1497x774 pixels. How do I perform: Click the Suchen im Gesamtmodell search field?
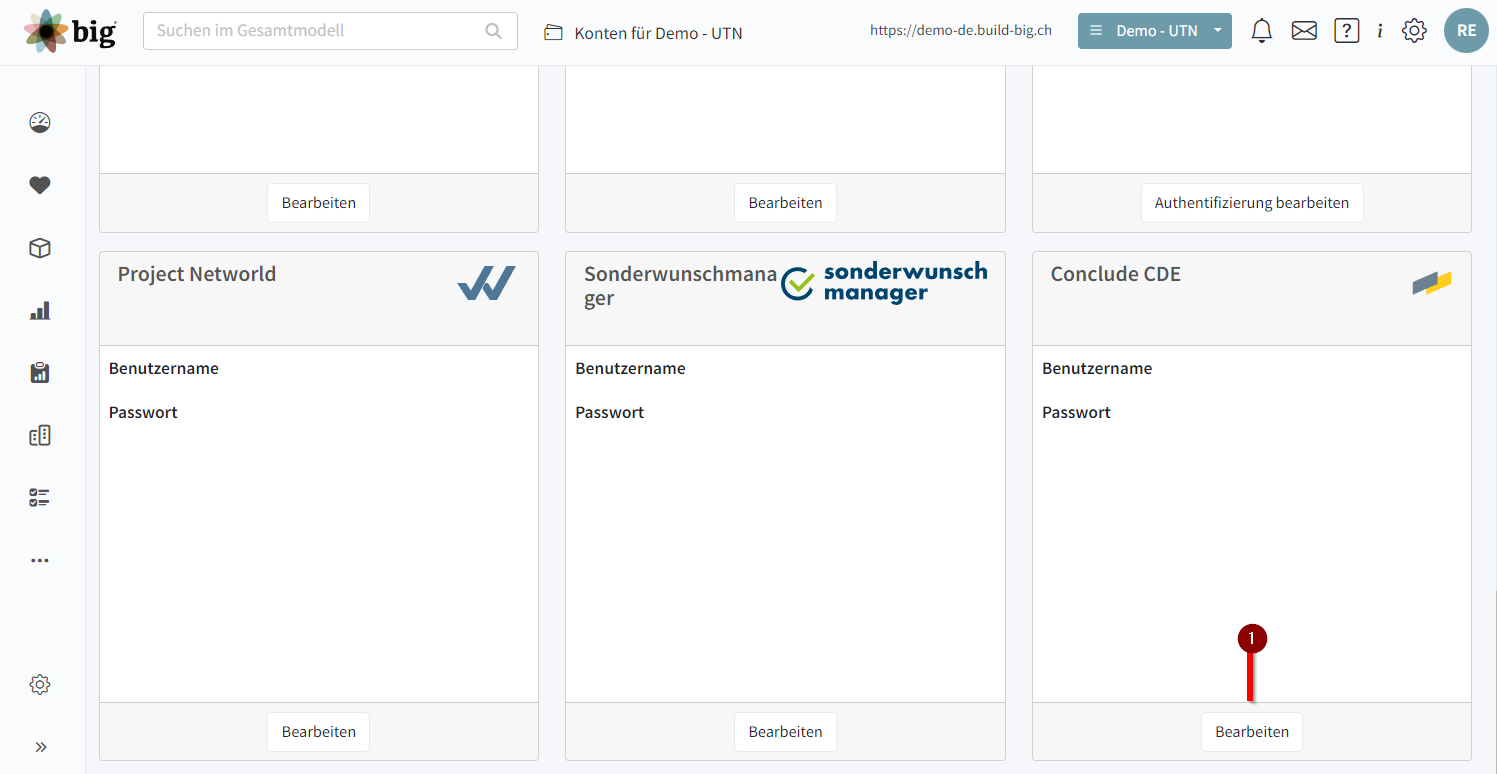pyautogui.click(x=329, y=31)
